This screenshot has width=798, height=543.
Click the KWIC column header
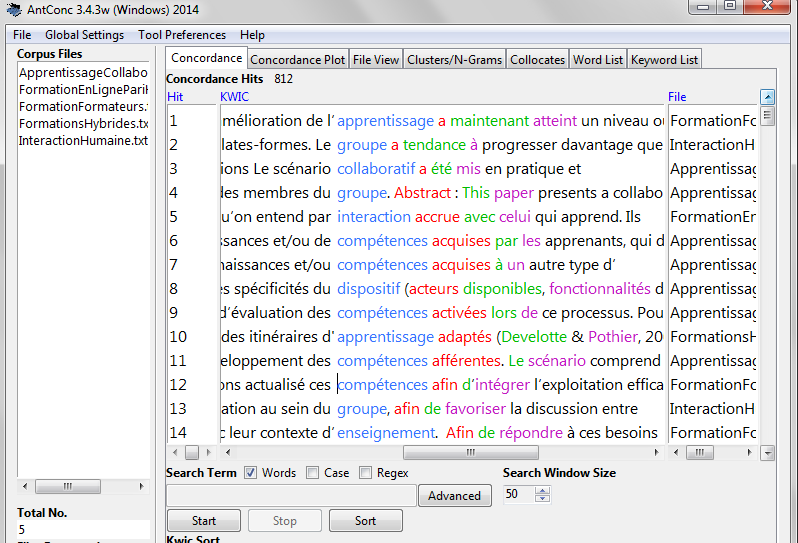coord(234,97)
